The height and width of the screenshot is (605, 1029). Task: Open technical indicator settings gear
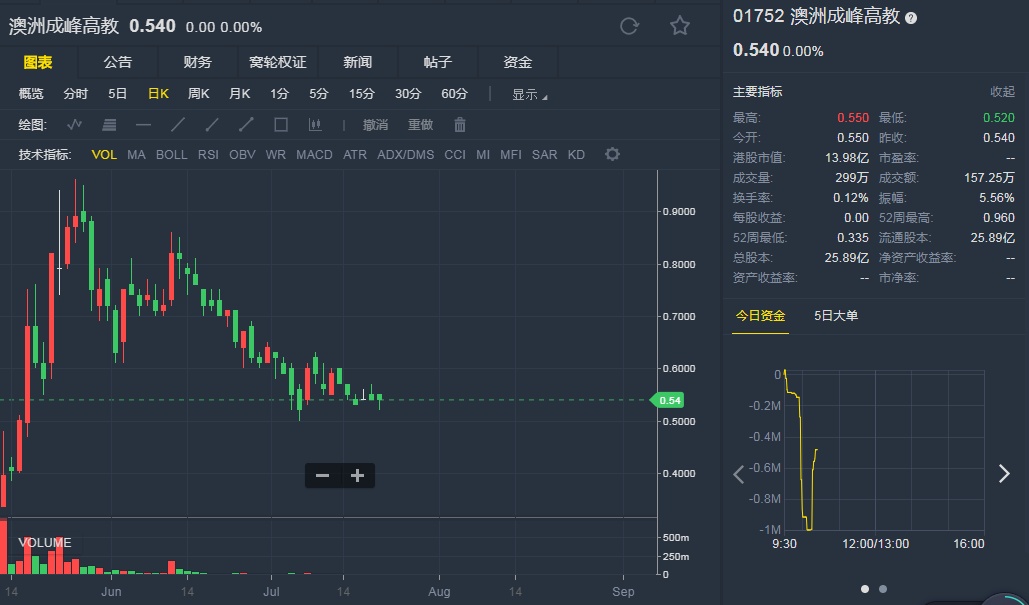(612, 154)
